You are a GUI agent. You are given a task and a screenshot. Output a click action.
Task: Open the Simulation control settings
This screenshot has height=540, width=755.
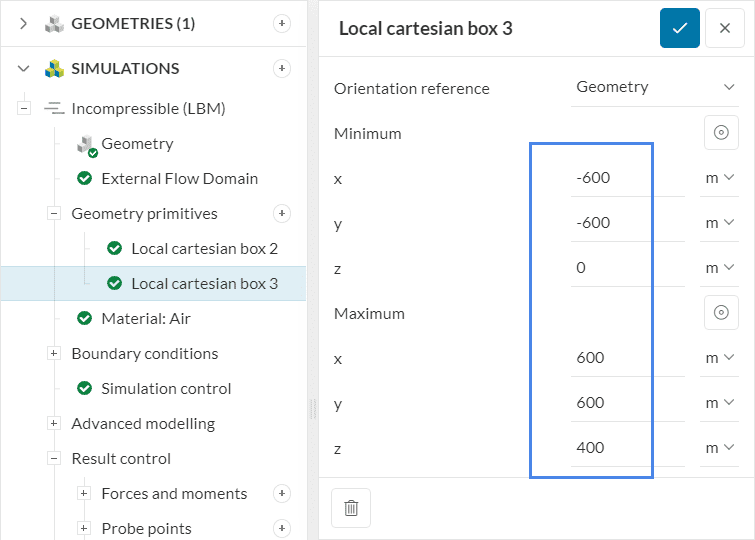[x=166, y=388]
